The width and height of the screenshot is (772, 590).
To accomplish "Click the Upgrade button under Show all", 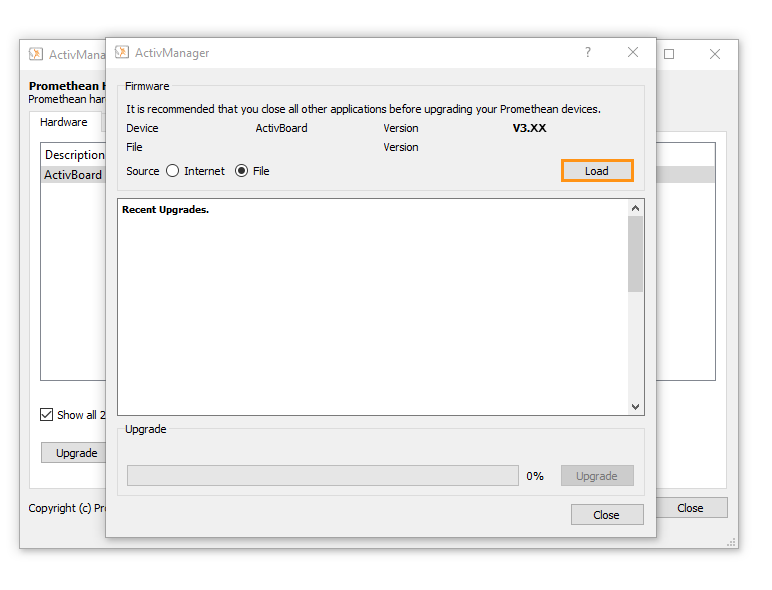I will click(x=76, y=453).
